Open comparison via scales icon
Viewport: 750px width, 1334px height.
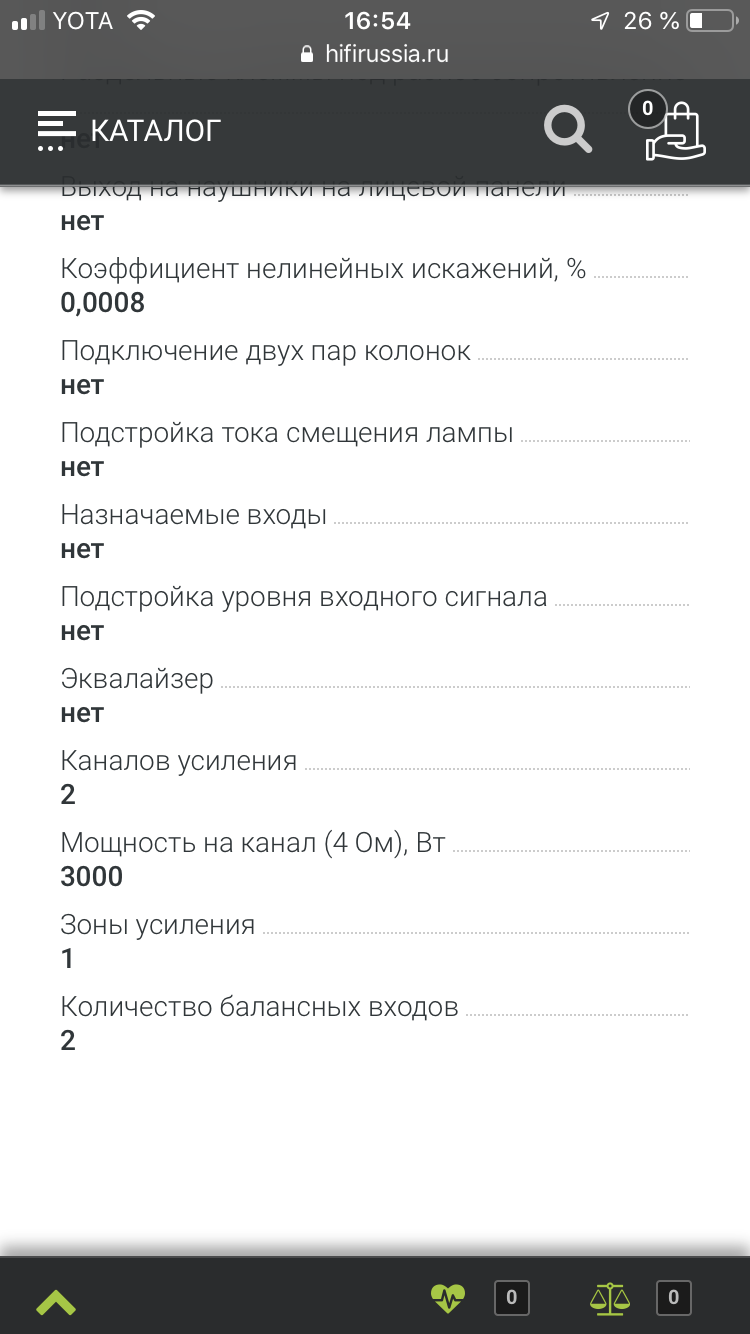(610, 1298)
